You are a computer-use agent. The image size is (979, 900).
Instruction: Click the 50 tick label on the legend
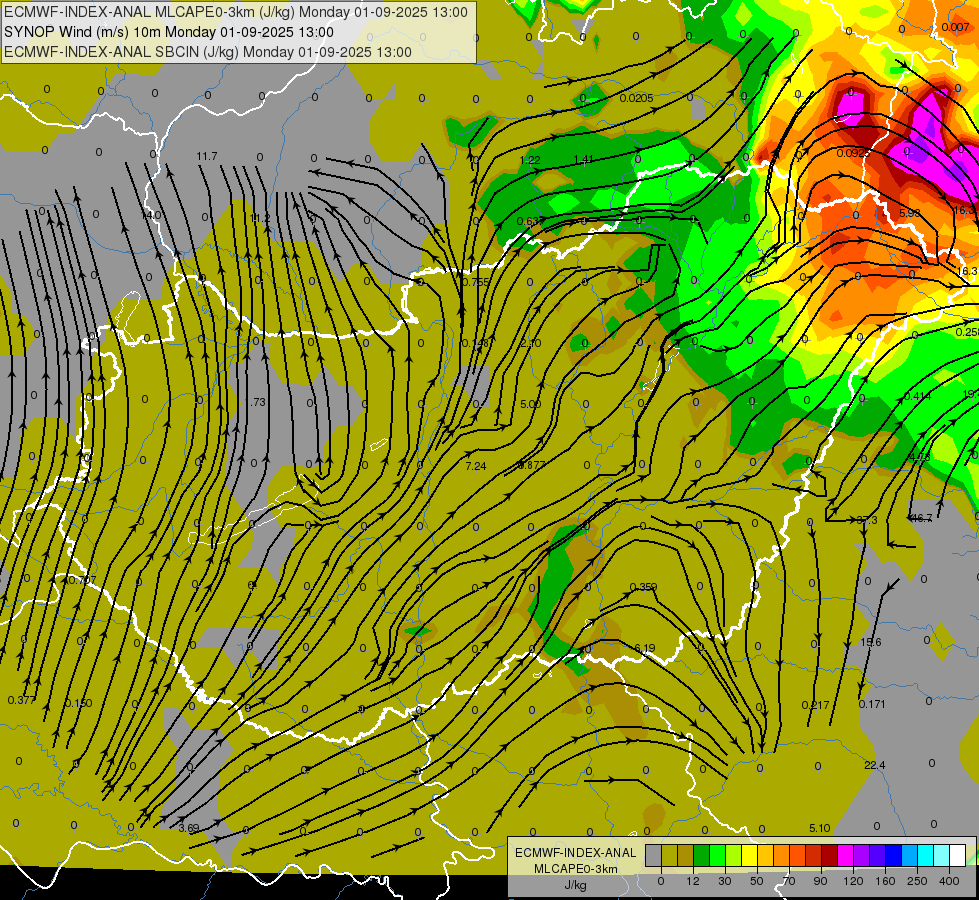pos(757,881)
